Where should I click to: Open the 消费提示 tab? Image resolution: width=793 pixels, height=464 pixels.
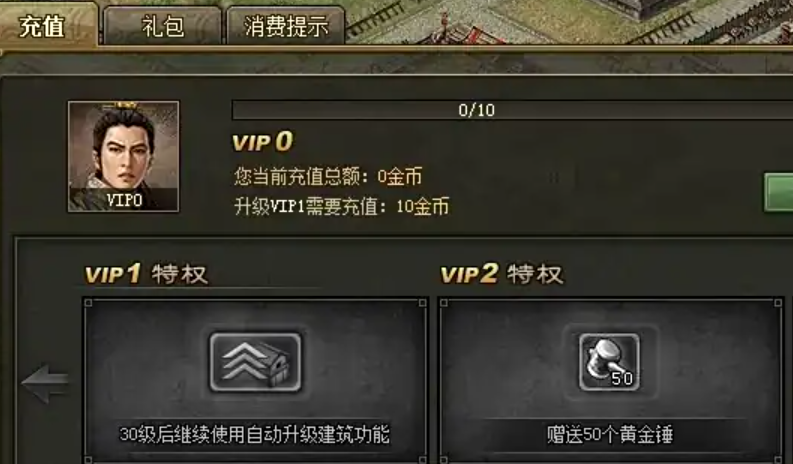pyautogui.click(x=286, y=26)
